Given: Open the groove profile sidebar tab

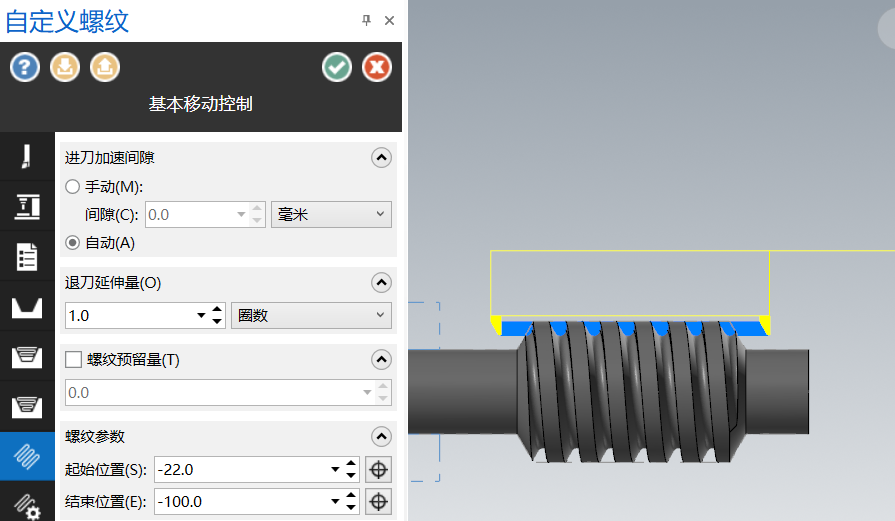Looking at the screenshot, I should click(27, 306).
